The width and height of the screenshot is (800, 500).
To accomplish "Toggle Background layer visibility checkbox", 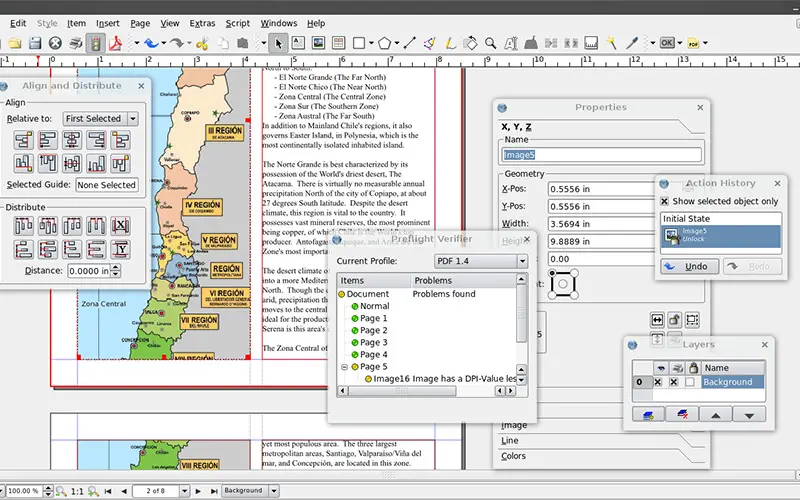I will [x=658, y=382].
